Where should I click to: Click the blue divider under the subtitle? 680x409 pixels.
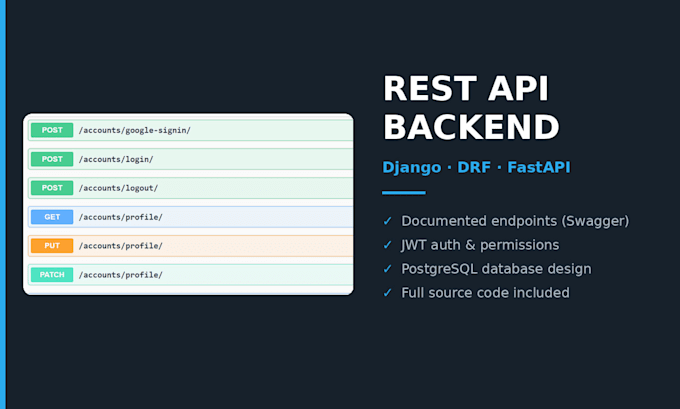(404, 193)
